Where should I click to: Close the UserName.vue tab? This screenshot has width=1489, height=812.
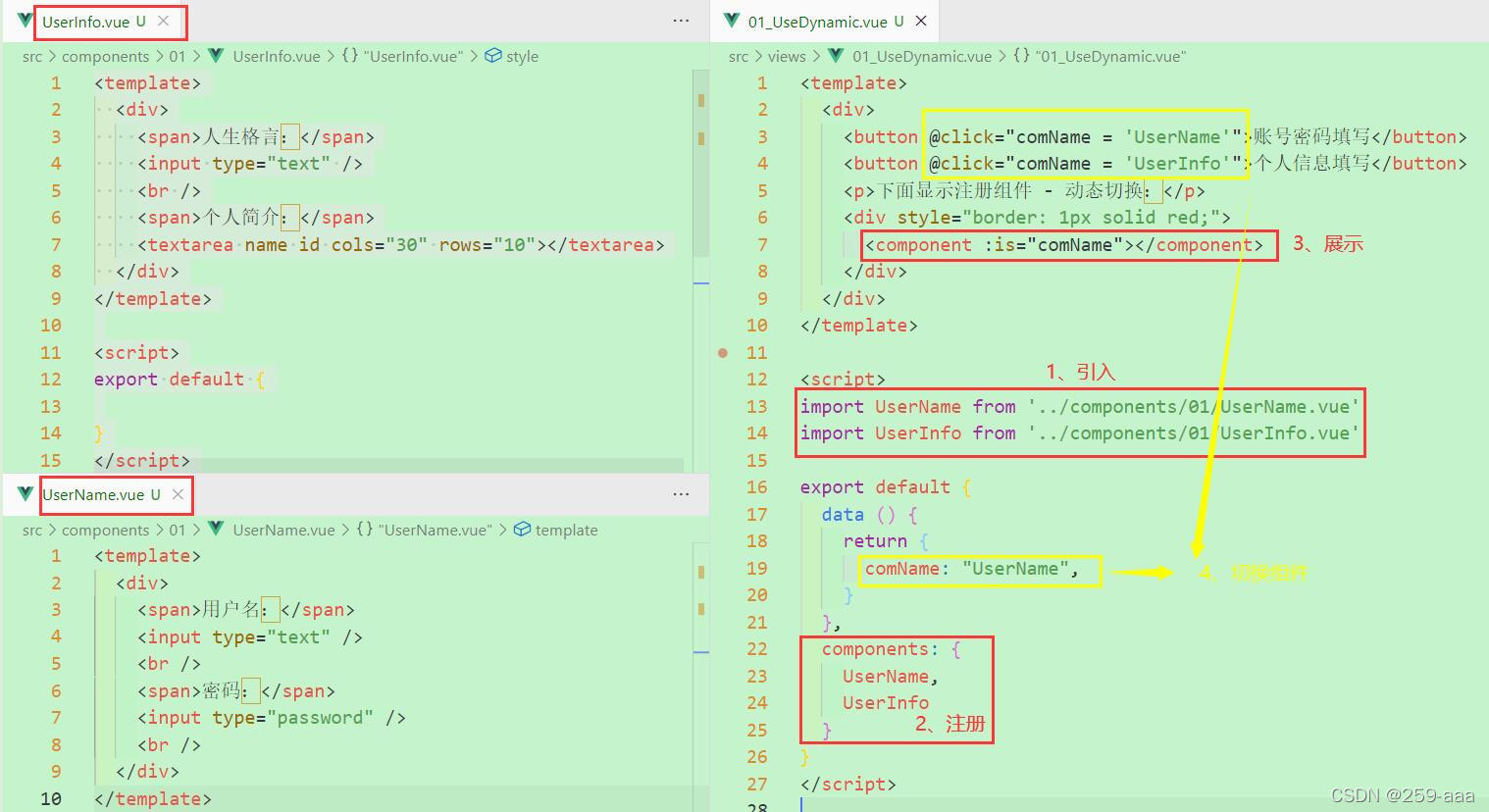[178, 494]
